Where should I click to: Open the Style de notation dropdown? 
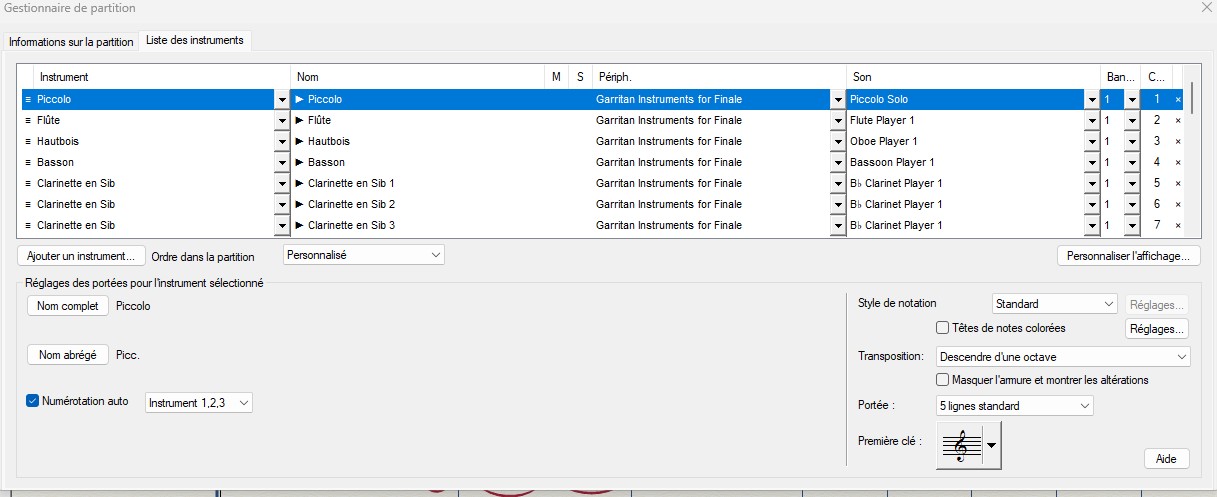pos(1055,304)
